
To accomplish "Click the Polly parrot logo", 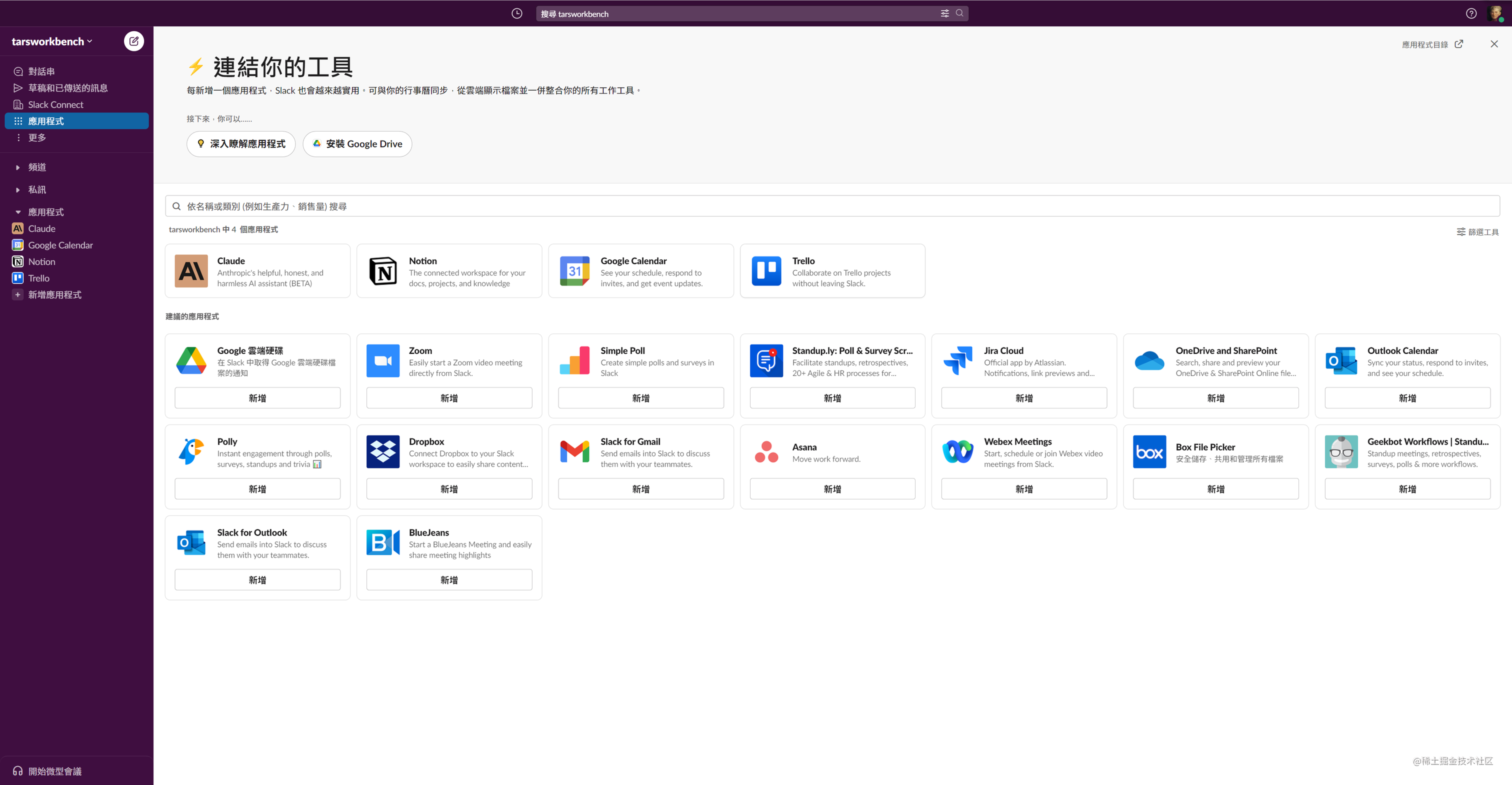I will click(x=191, y=451).
